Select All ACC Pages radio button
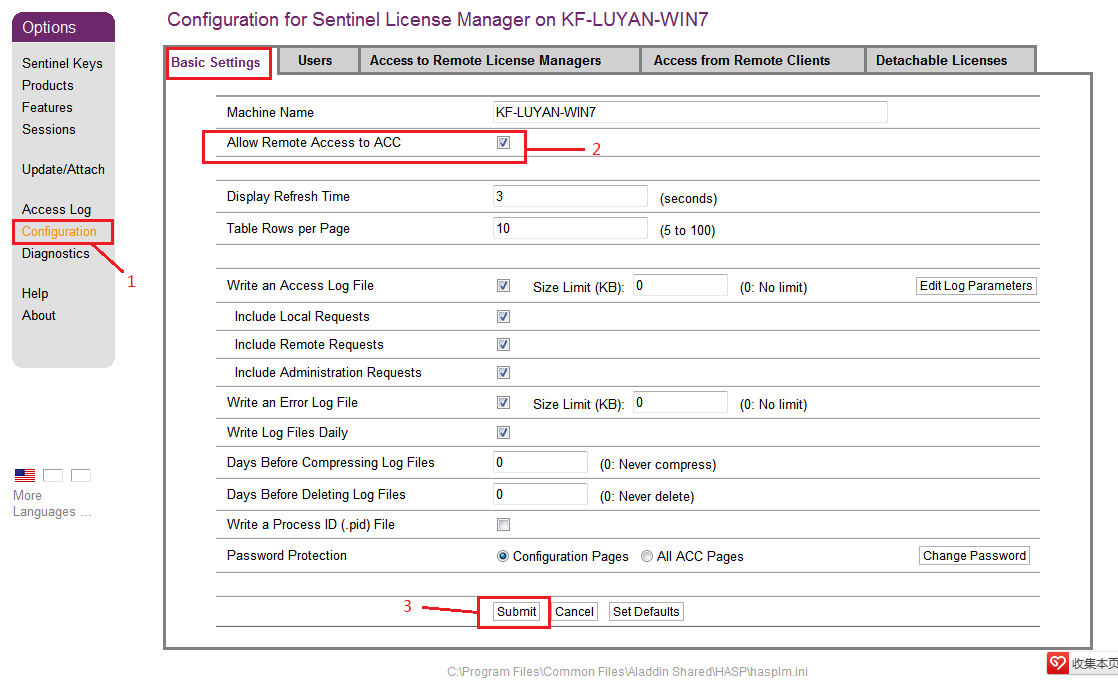The width and height of the screenshot is (1118, 681). (x=647, y=556)
